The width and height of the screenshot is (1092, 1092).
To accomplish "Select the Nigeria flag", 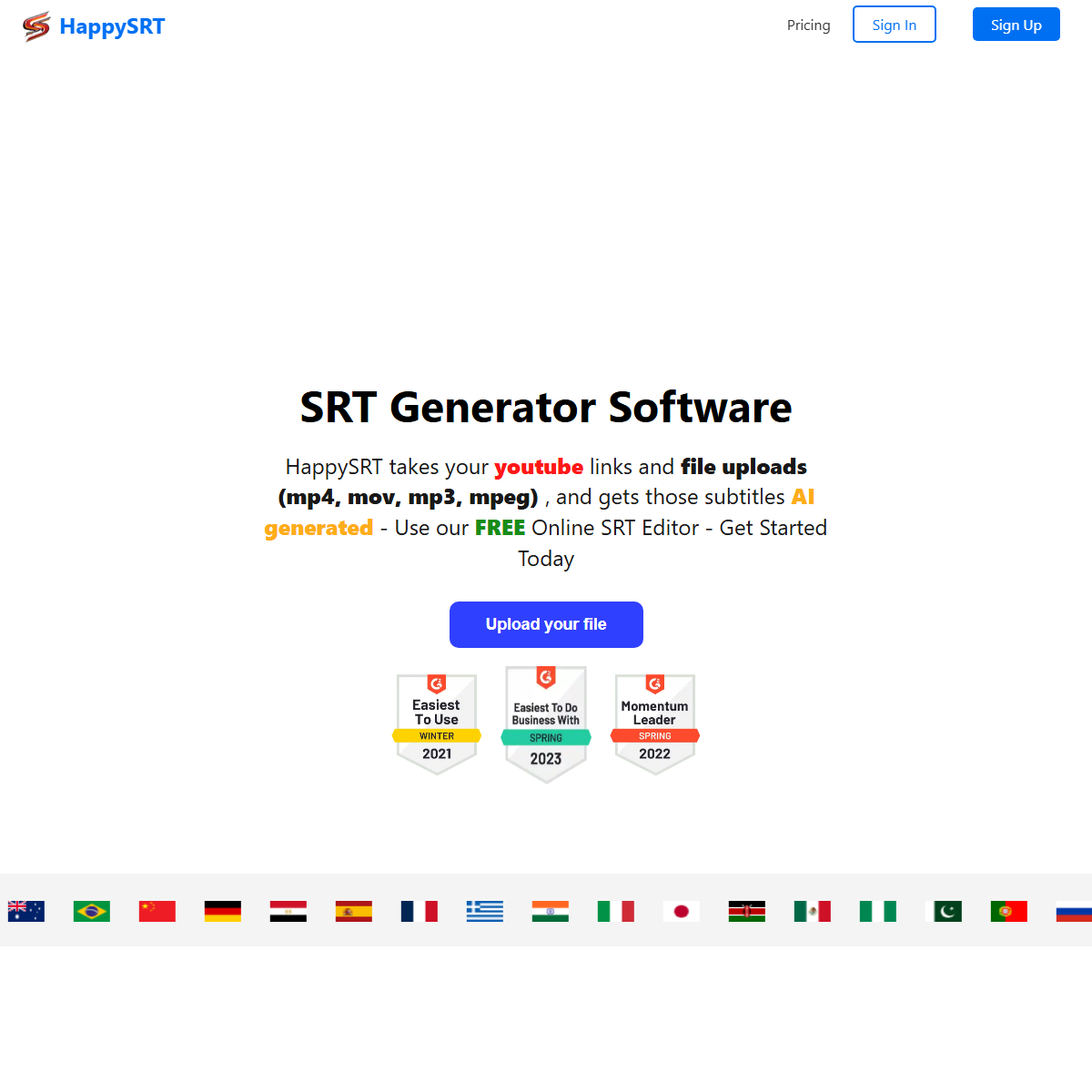I will pos(878,911).
